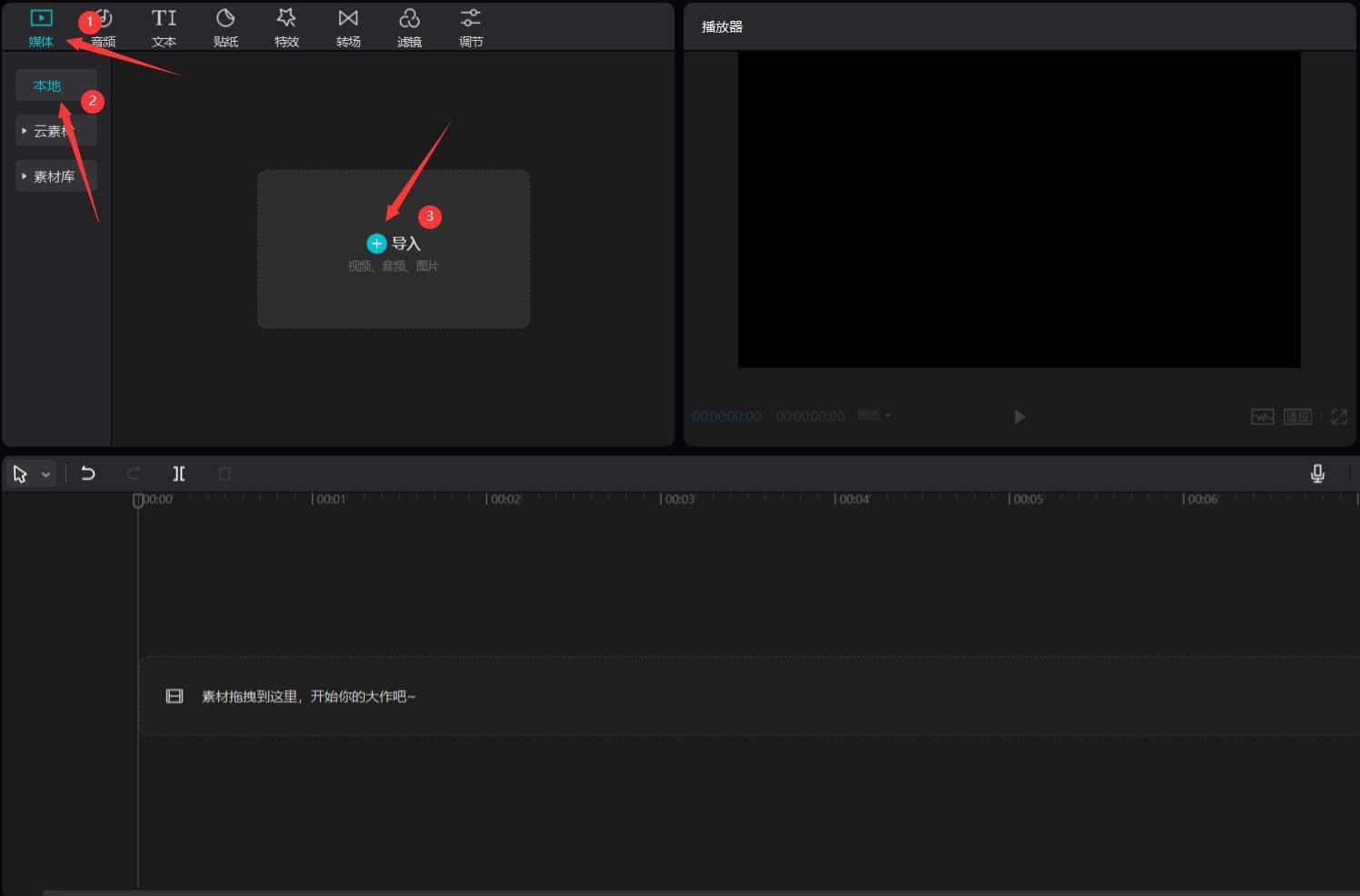This screenshot has height=896, width=1360.
Task: Open the selection tool mode dropdown arrow
Action: point(45,474)
